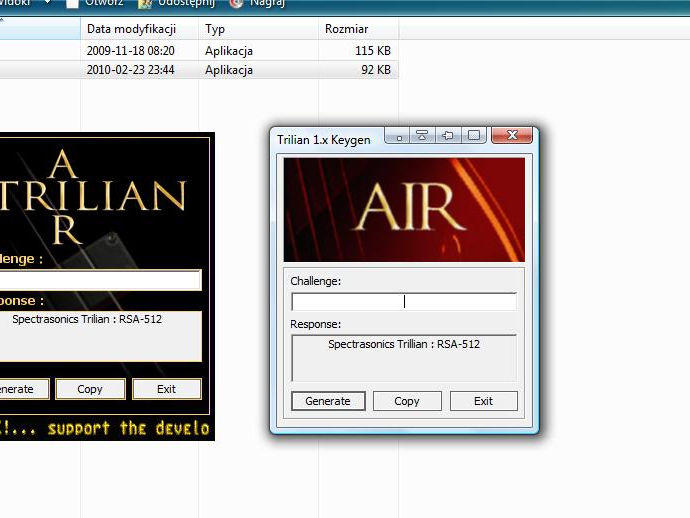
Task: Close the Trilian 1.x Keygen window
Action: (x=512, y=136)
